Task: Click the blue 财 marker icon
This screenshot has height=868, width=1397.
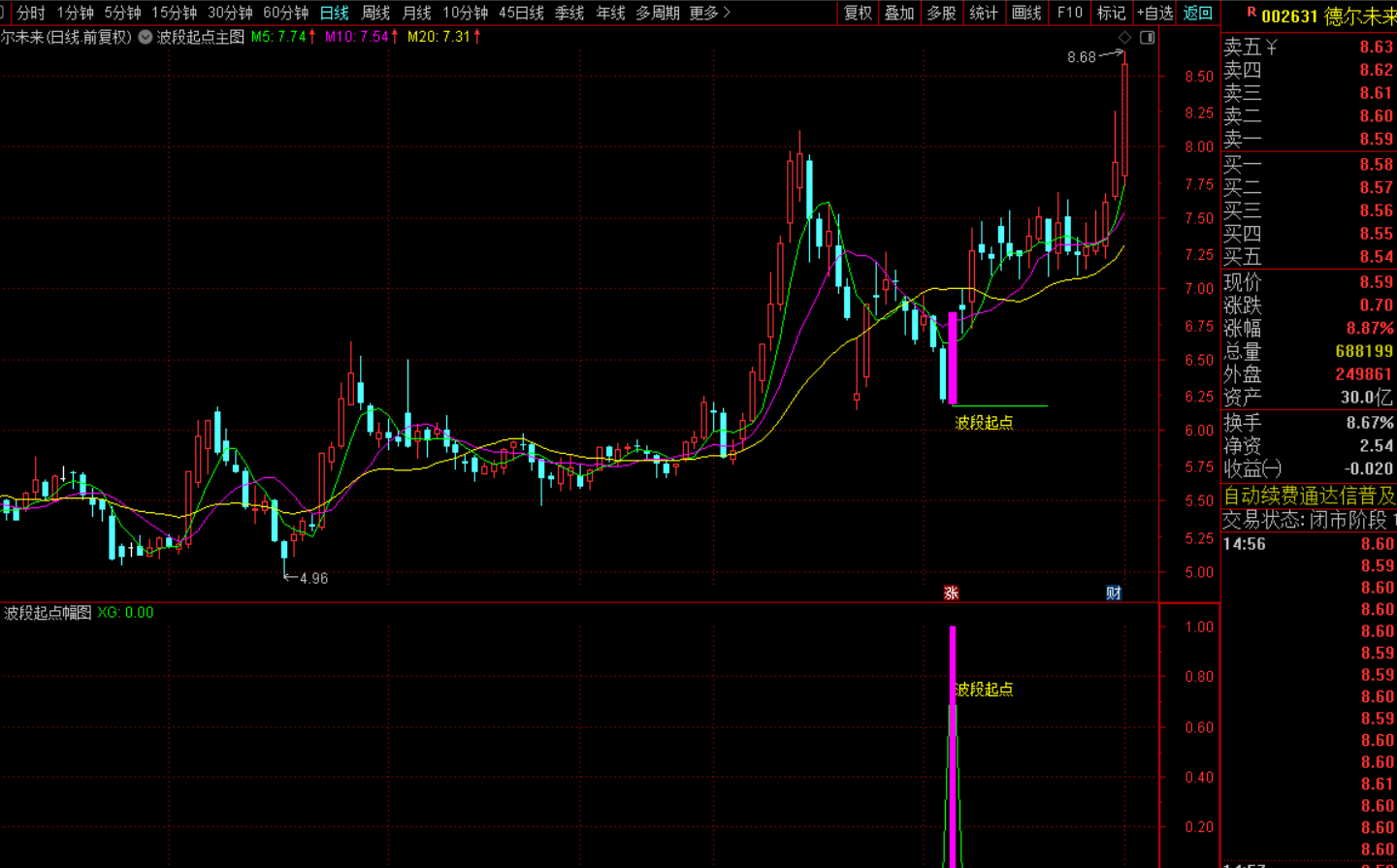Action: pyautogui.click(x=1114, y=593)
